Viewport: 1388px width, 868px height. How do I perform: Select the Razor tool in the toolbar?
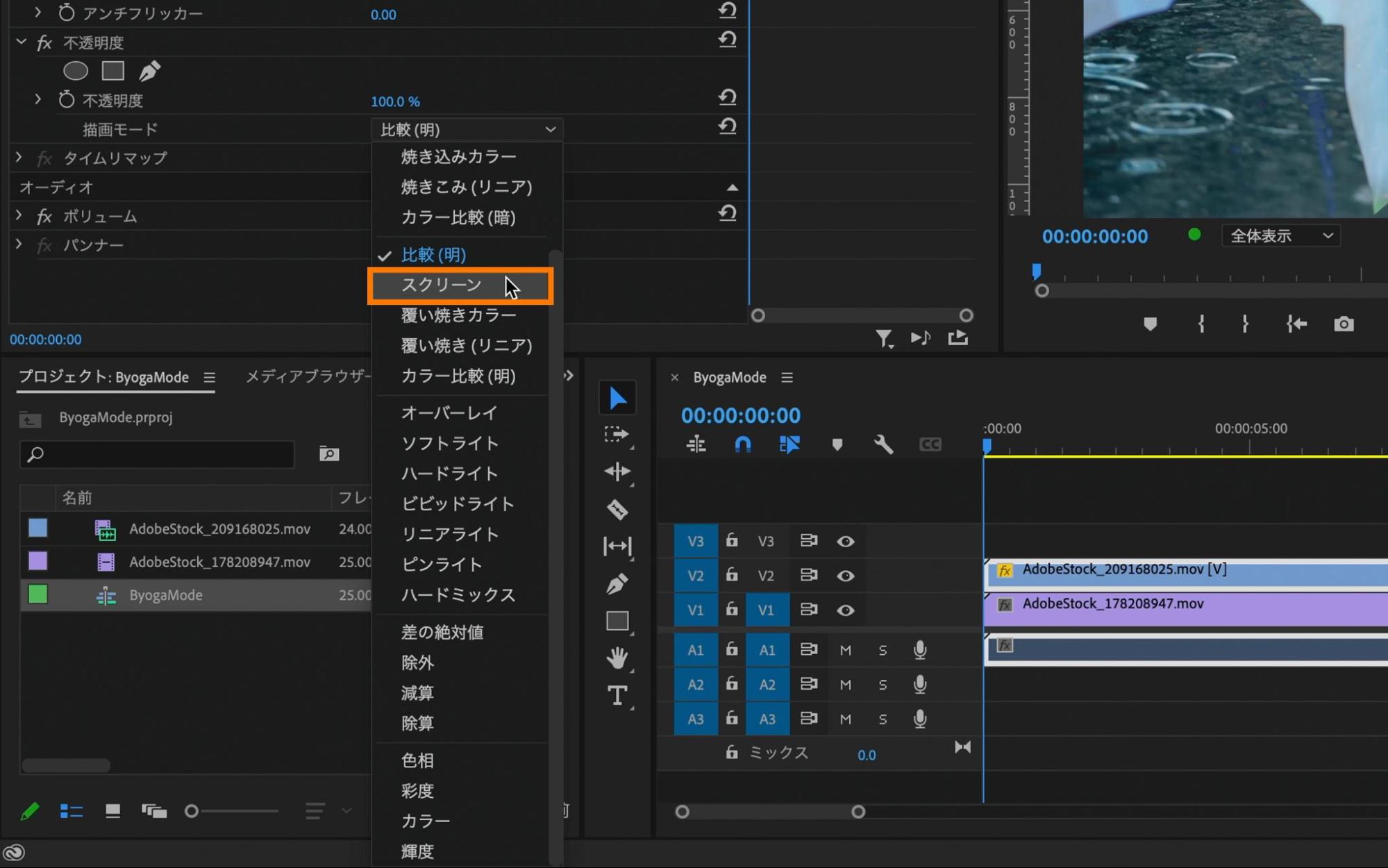click(x=617, y=509)
